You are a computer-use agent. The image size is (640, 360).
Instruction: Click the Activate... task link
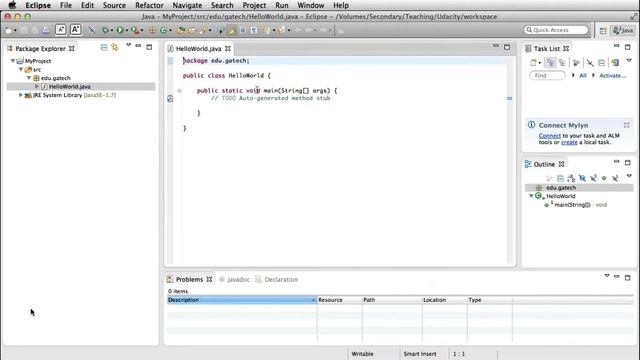pos(612,76)
